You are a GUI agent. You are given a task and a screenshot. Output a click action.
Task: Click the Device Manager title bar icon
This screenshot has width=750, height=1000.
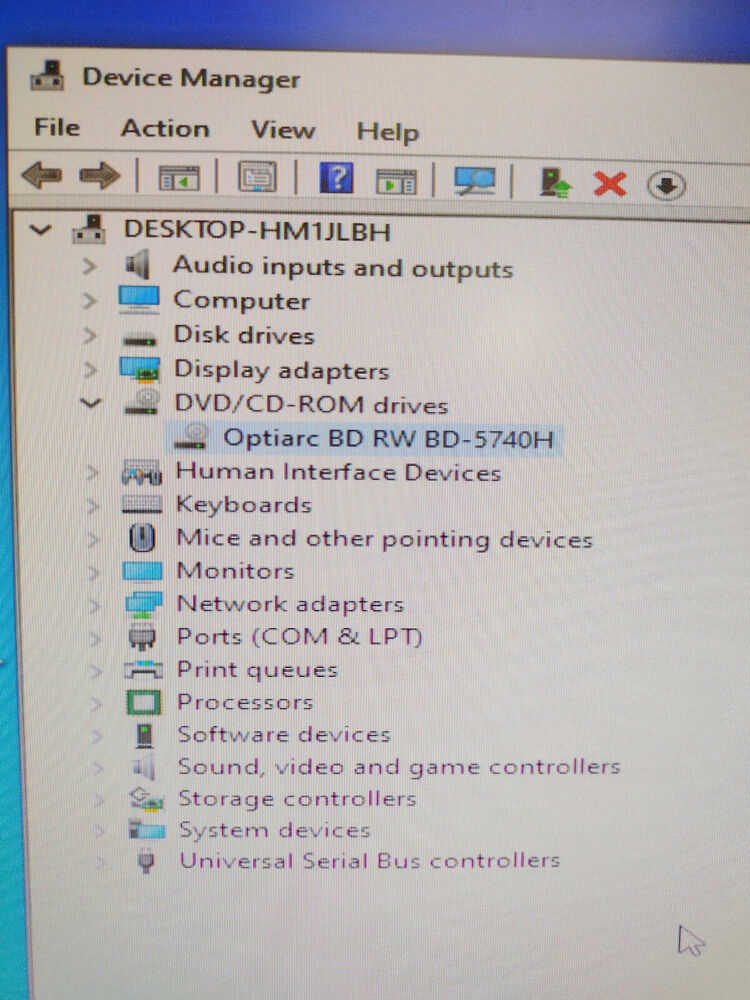point(47,77)
